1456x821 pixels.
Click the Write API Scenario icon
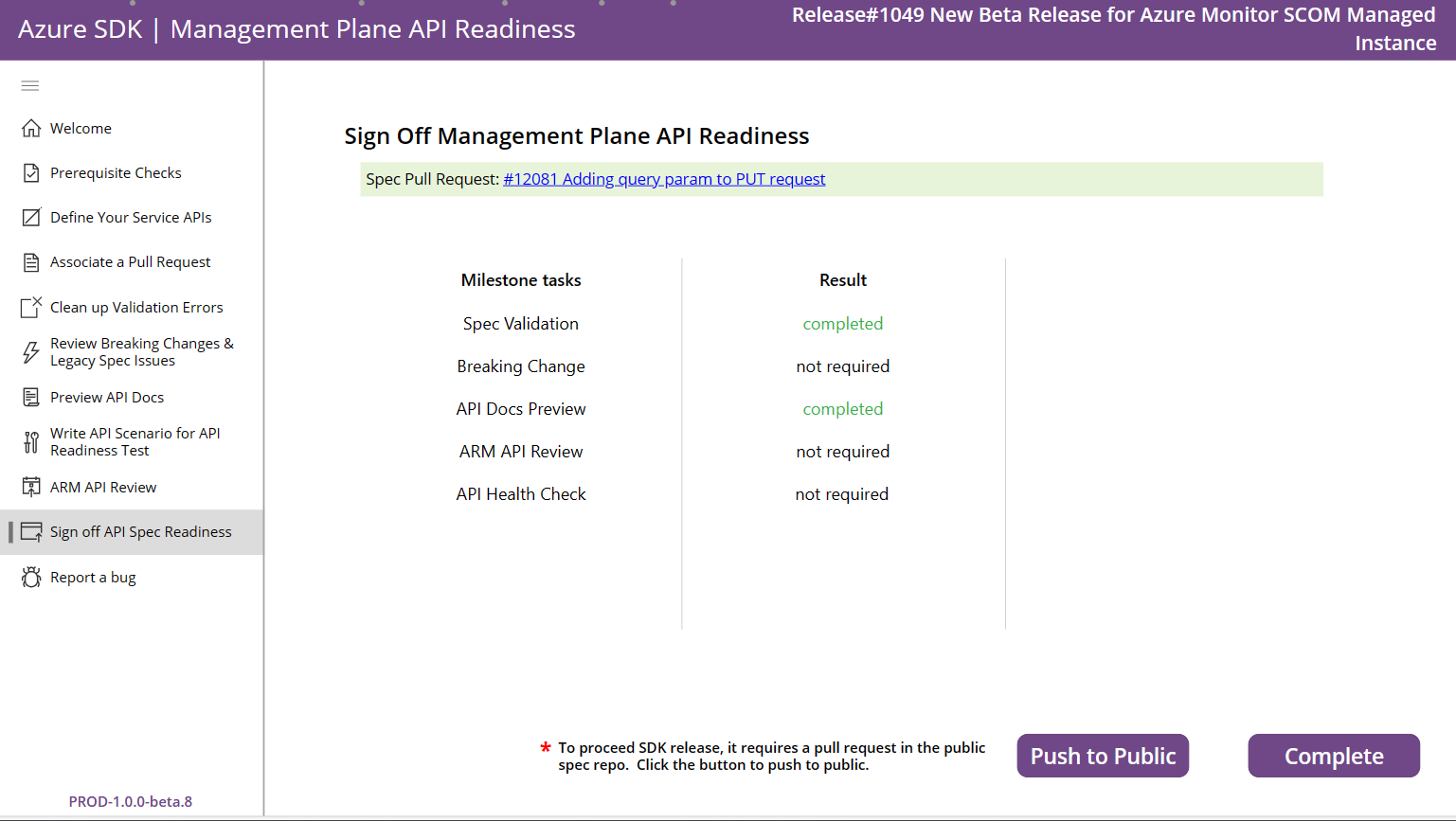(28, 441)
